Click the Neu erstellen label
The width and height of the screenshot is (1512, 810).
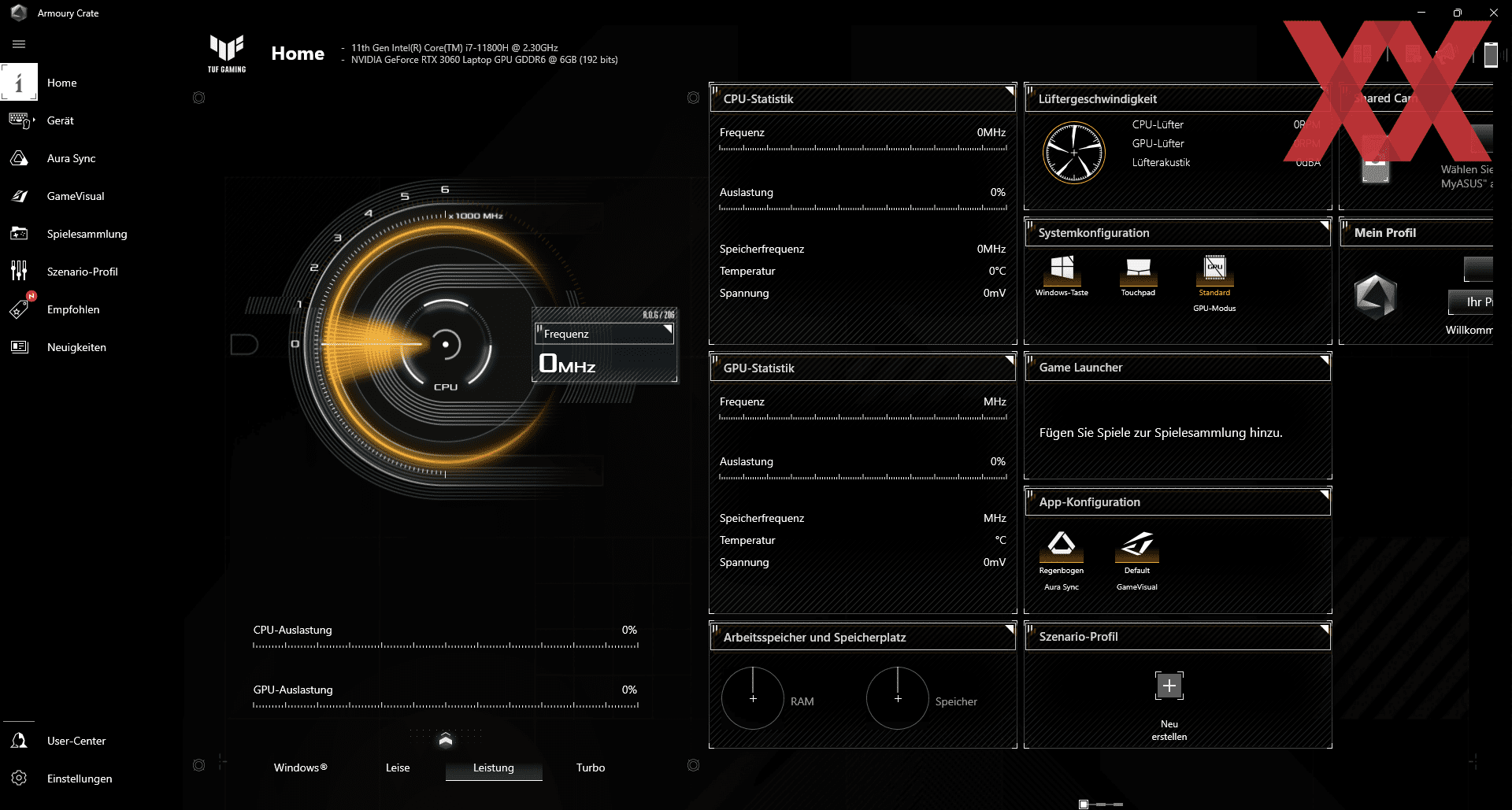[1169, 730]
